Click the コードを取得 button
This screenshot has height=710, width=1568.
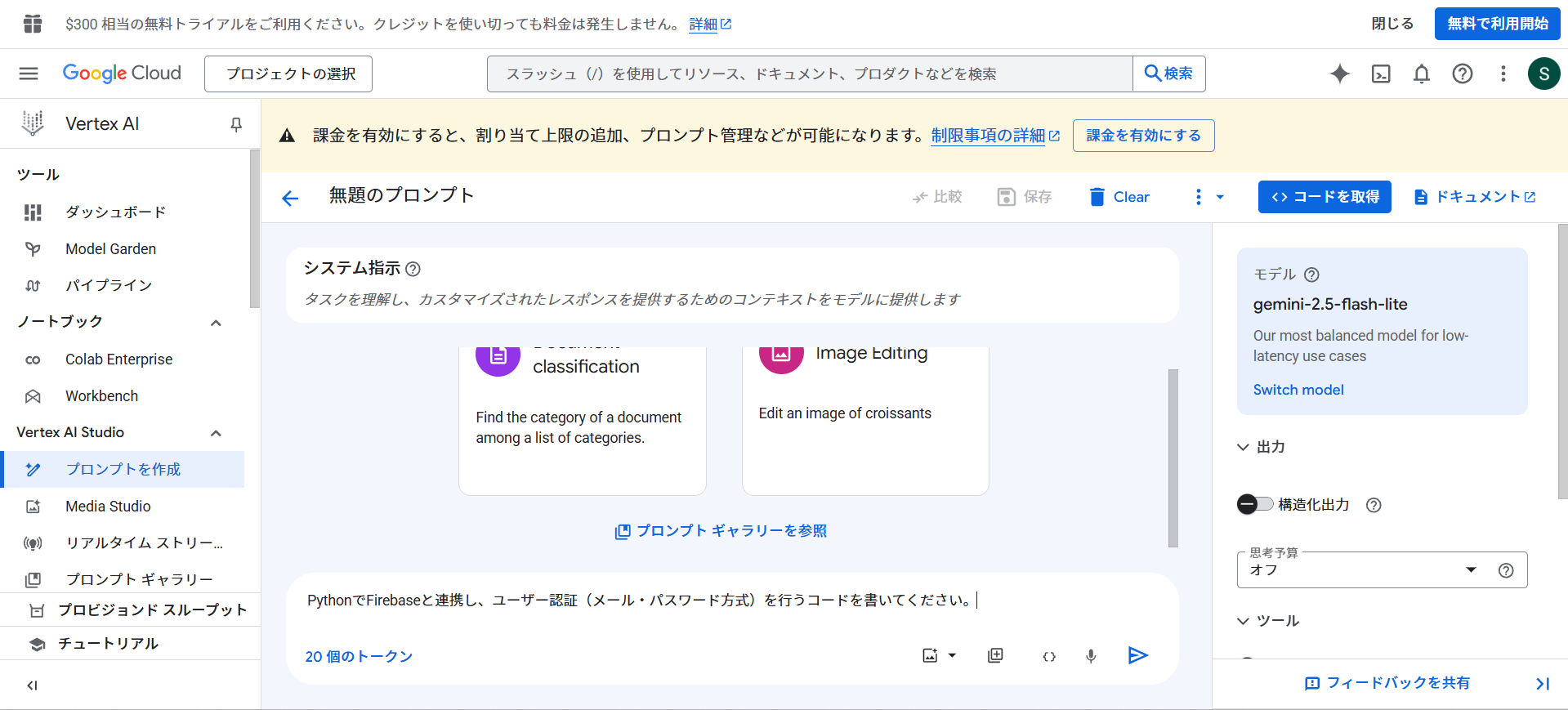(1325, 197)
